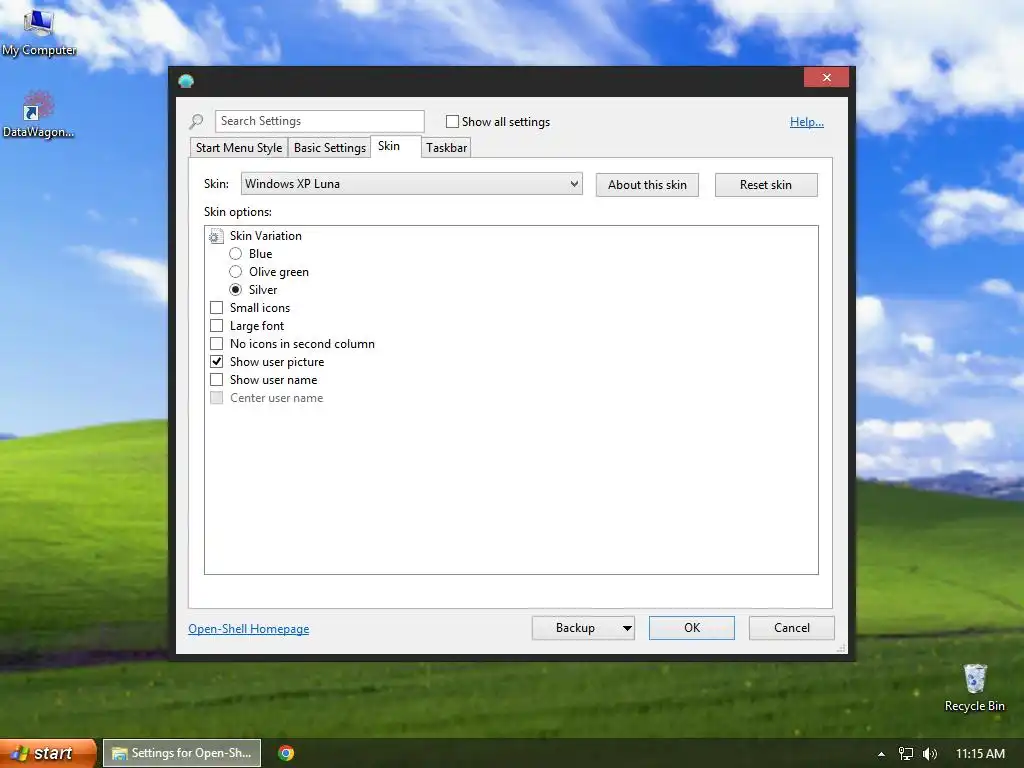The width and height of the screenshot is (1024, 768).
Task: Click the Open-Shell shell icon in title bar
Action: (186, 81)
